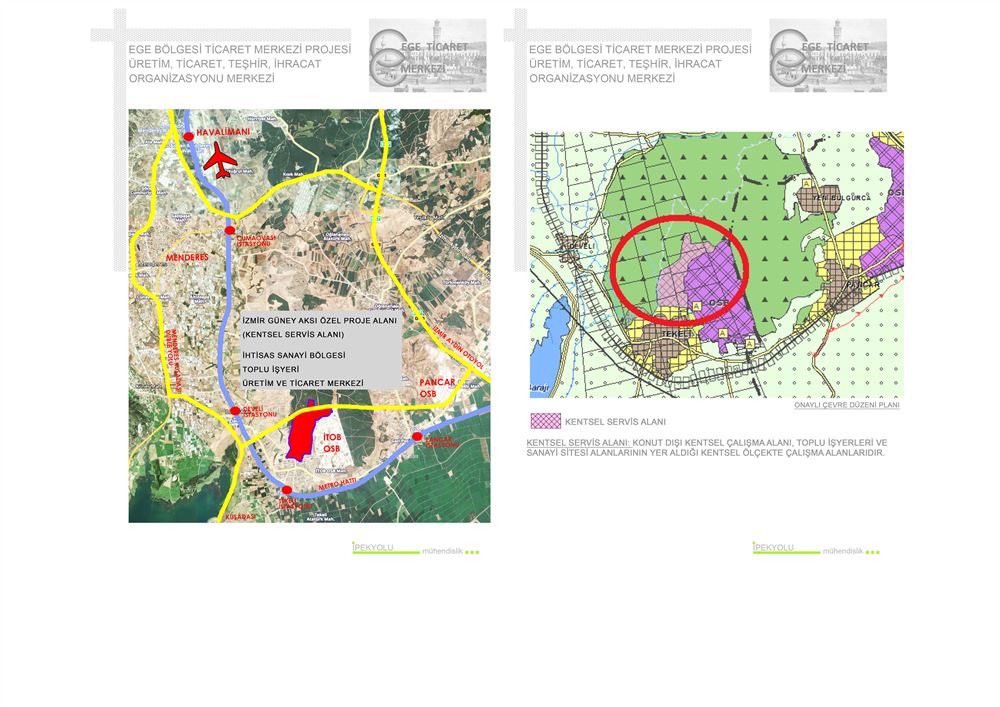Select 'İHTİSAS SANAYİ BÖLGESİ' line in gray box
1000x707 pixels.
[x=294, y=355]
